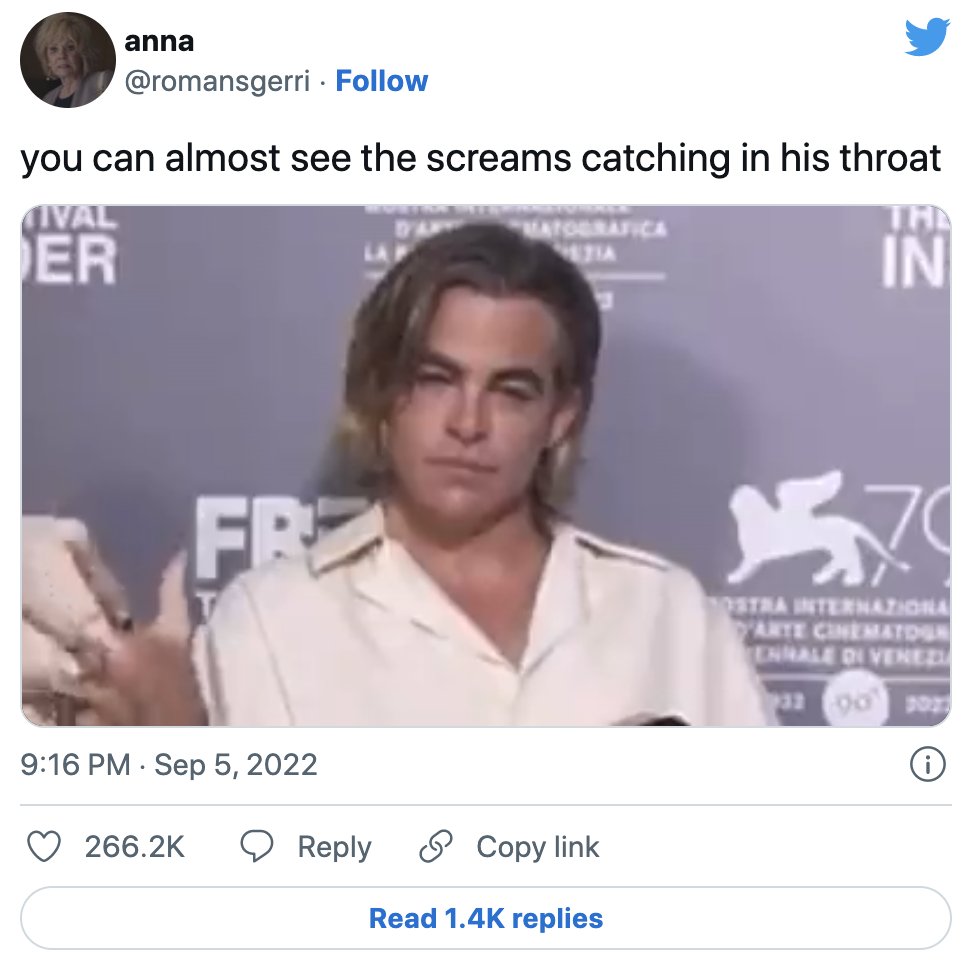Open the tweet via its timestamp link
This screenshot has width=976, height=974.
(170, 764)
